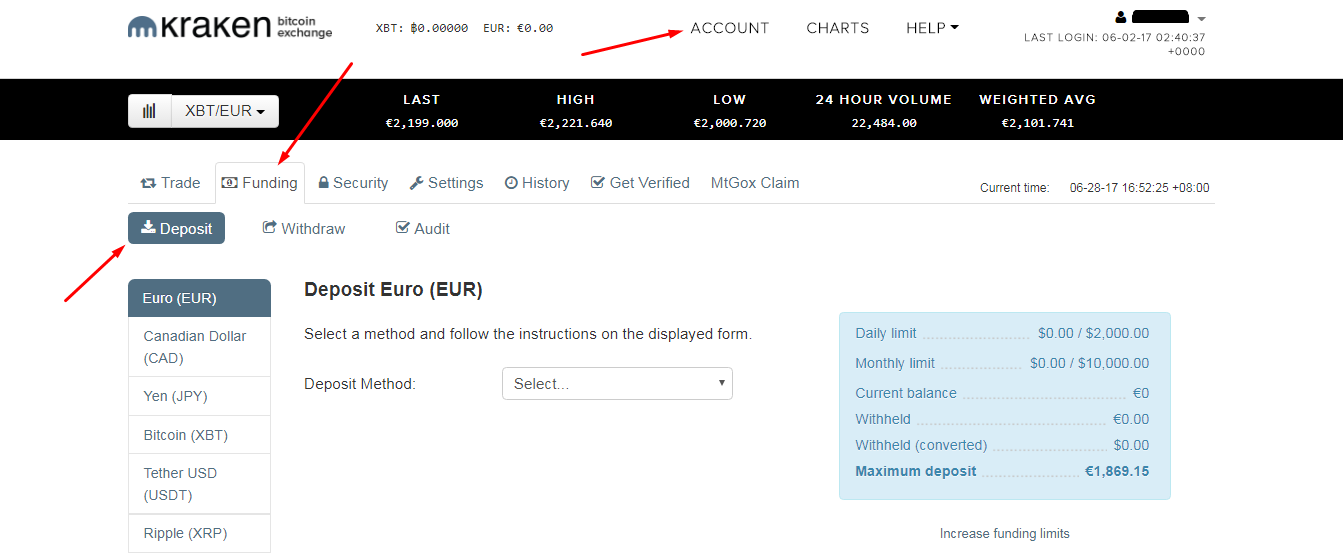View the History tab
The height and width of the screenshot is (553, 1343).
pyautogui.click(x=537, y=183)
